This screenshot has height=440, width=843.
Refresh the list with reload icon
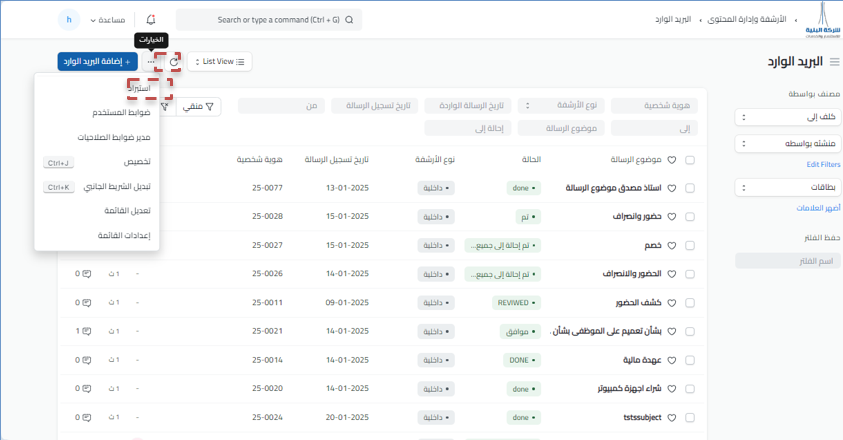pos(174,62)
